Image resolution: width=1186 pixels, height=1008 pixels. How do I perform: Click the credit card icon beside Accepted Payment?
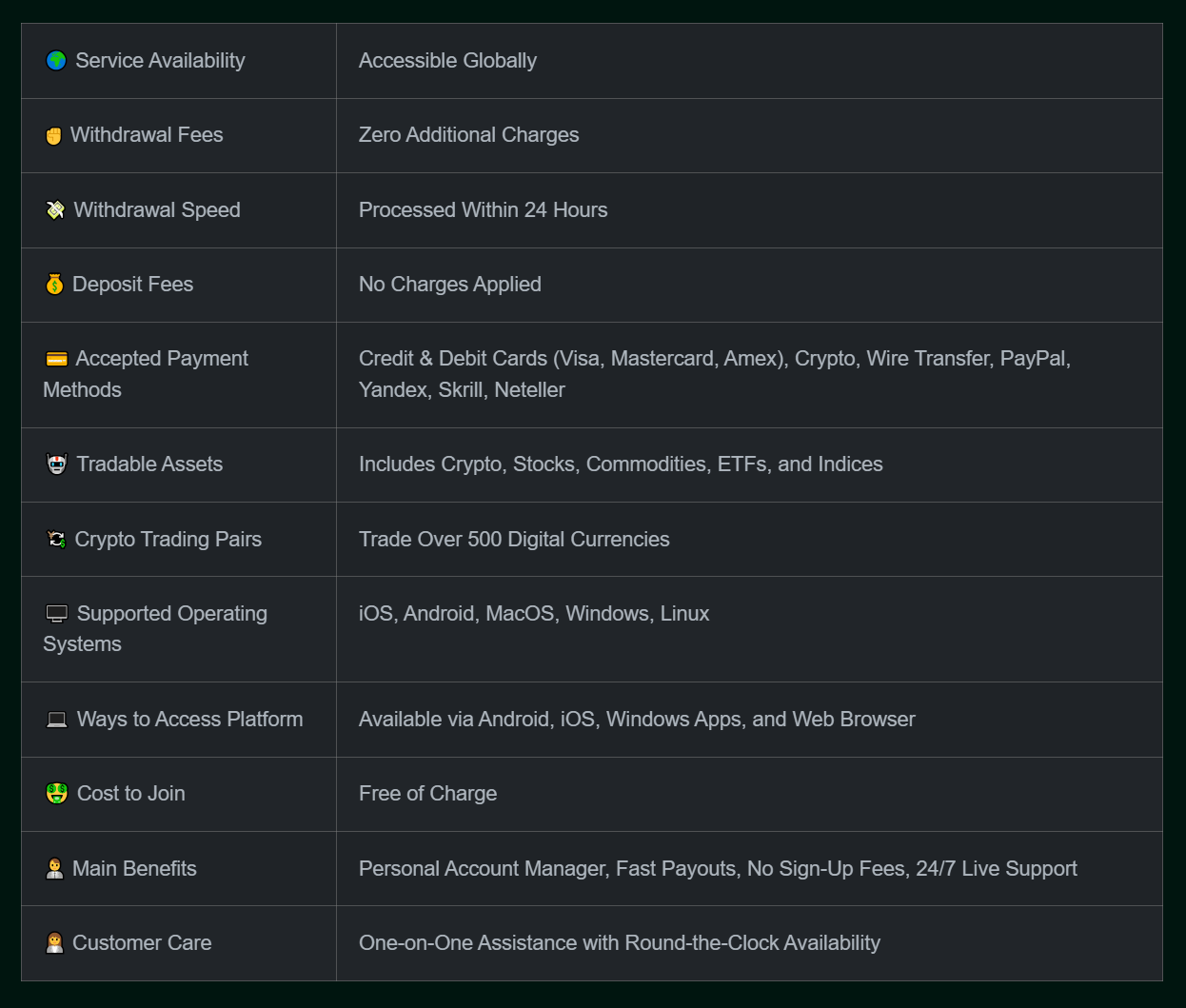[57, 359]
